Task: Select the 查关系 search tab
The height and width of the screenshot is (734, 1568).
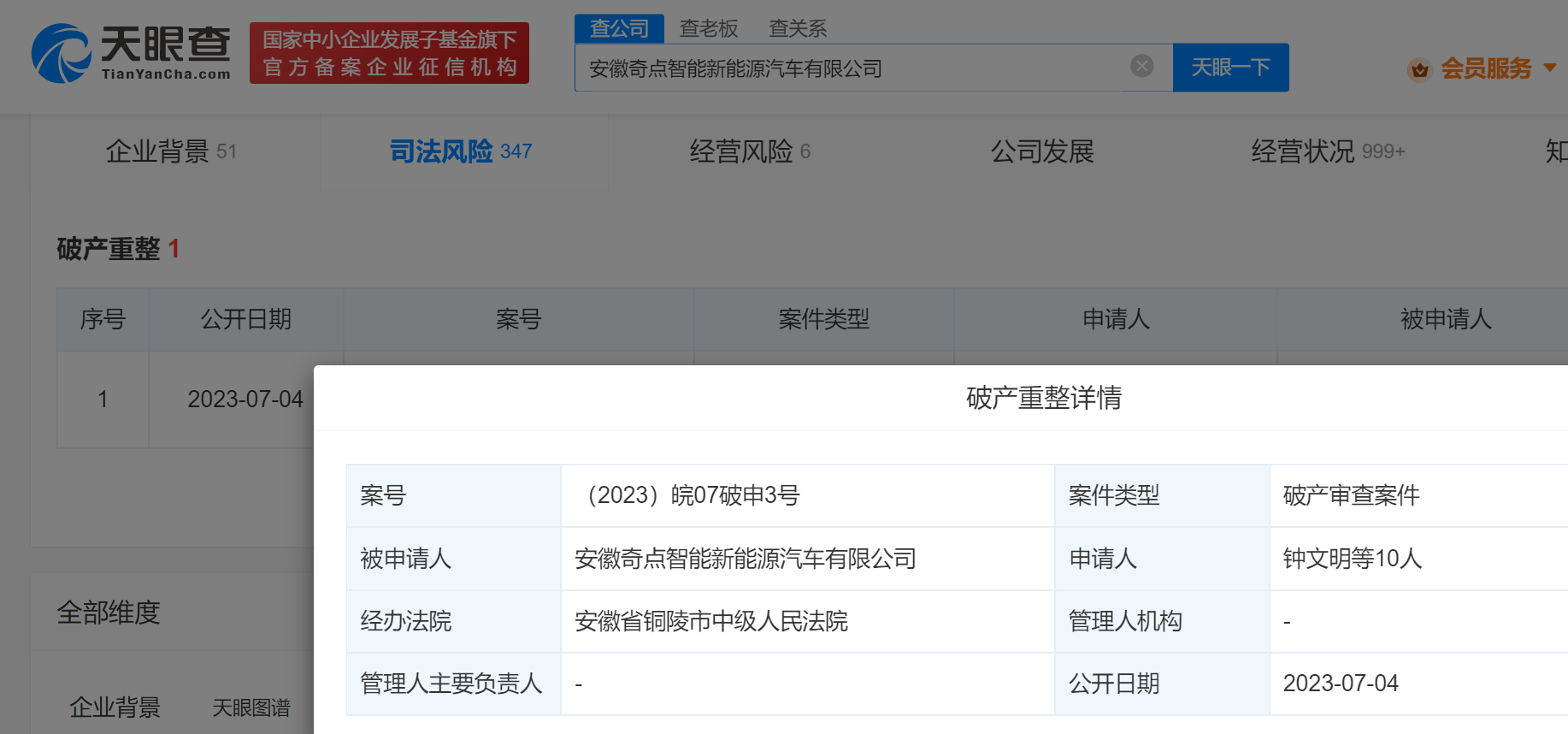Action: pyautogui.click(x=797, y=28)
